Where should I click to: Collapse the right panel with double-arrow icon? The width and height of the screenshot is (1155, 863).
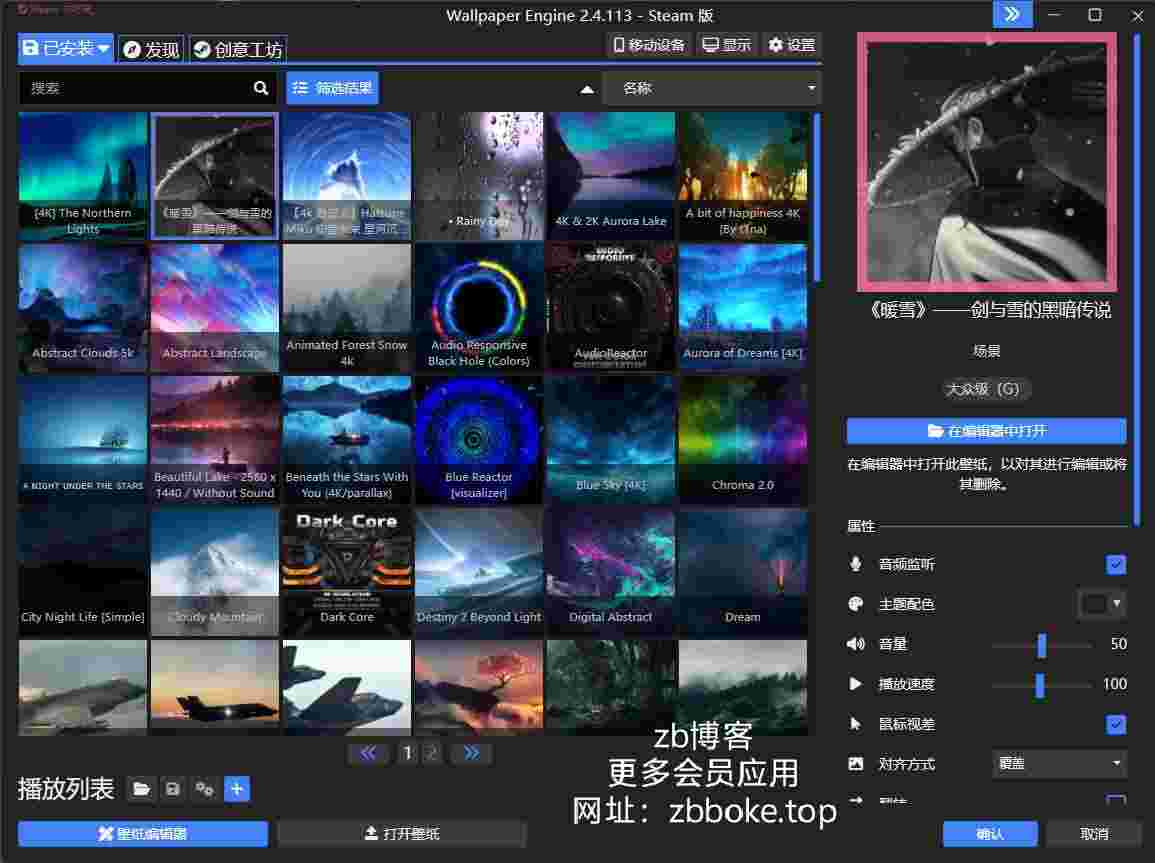click(x=1012, y=13)
